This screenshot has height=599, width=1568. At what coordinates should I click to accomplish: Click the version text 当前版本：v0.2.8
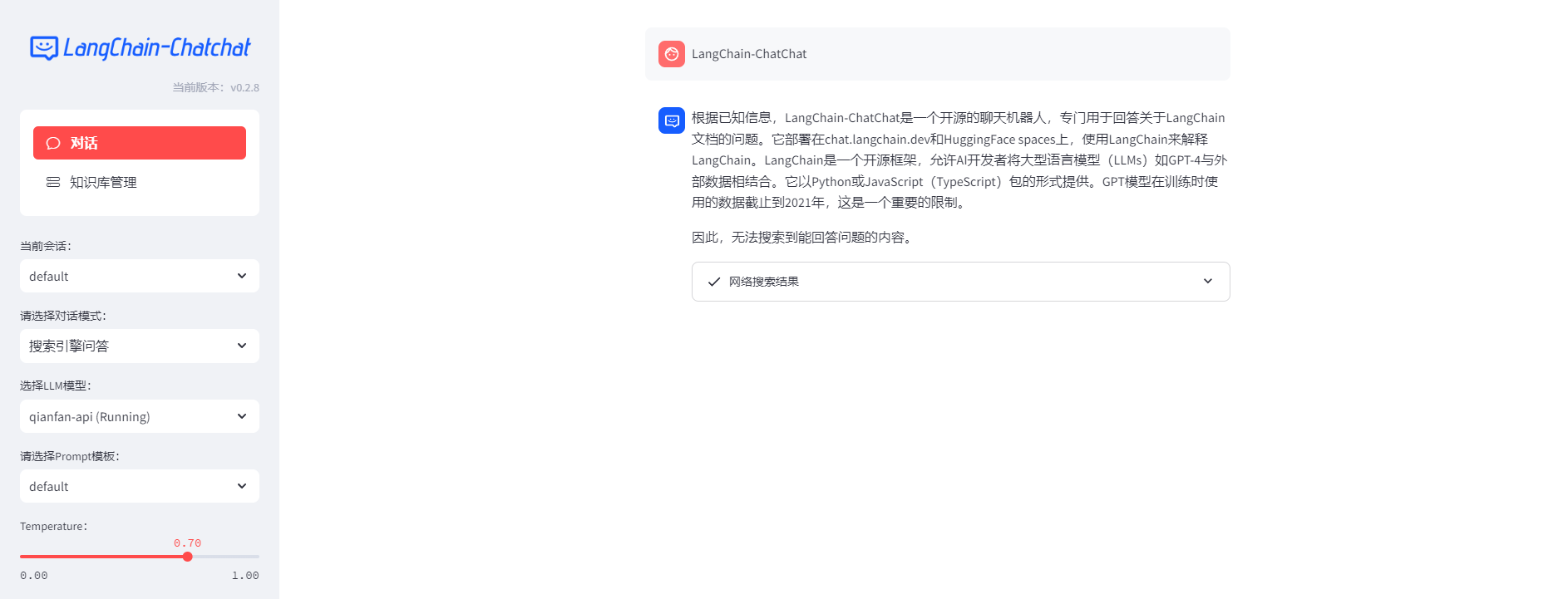[216, 87]
